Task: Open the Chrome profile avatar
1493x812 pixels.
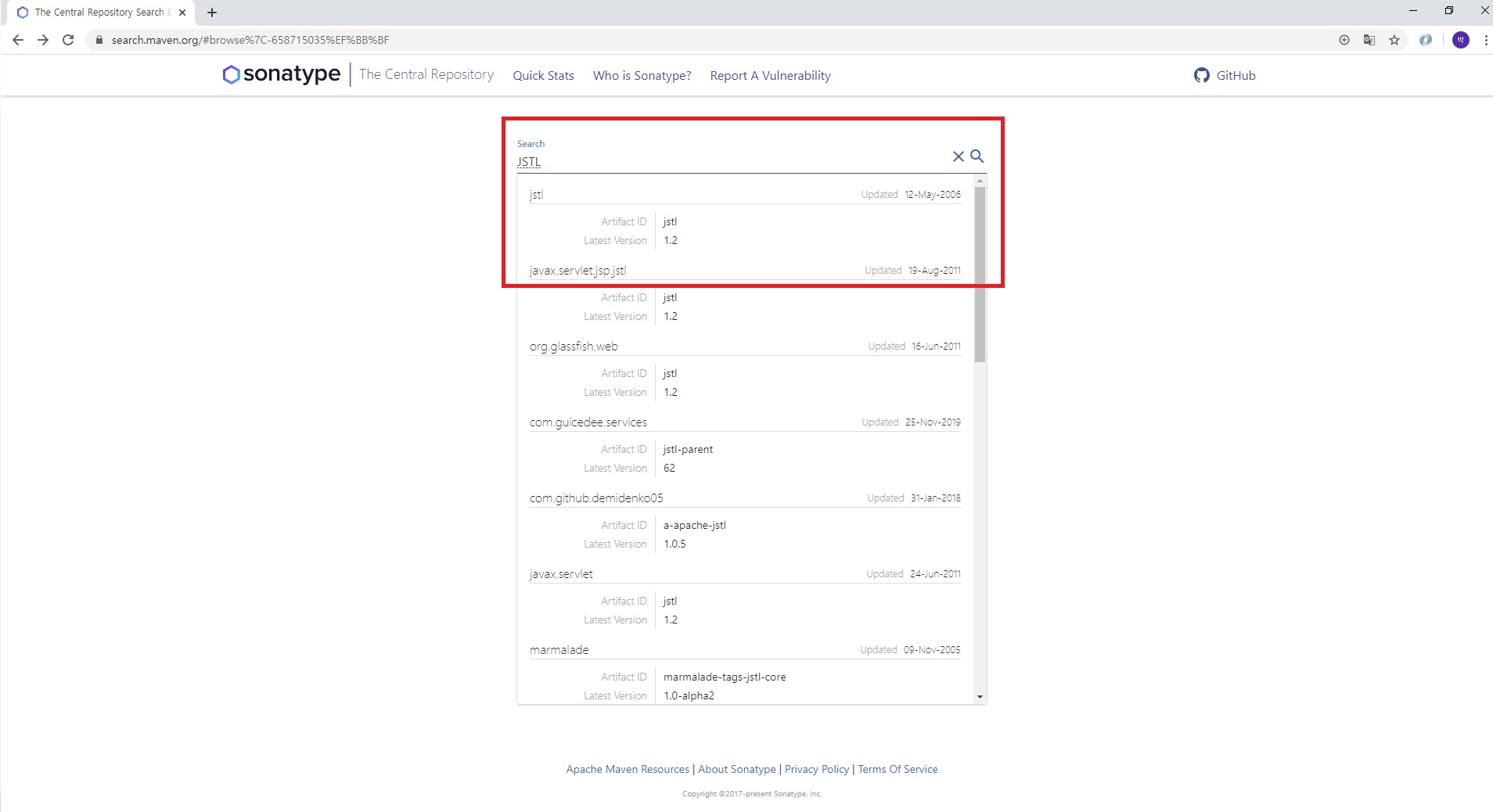Action: coord(1461,40)
